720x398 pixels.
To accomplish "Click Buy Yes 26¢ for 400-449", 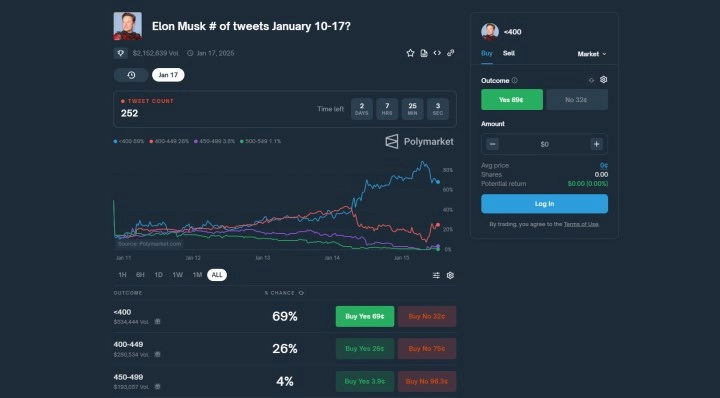I will tap(365, 349).
